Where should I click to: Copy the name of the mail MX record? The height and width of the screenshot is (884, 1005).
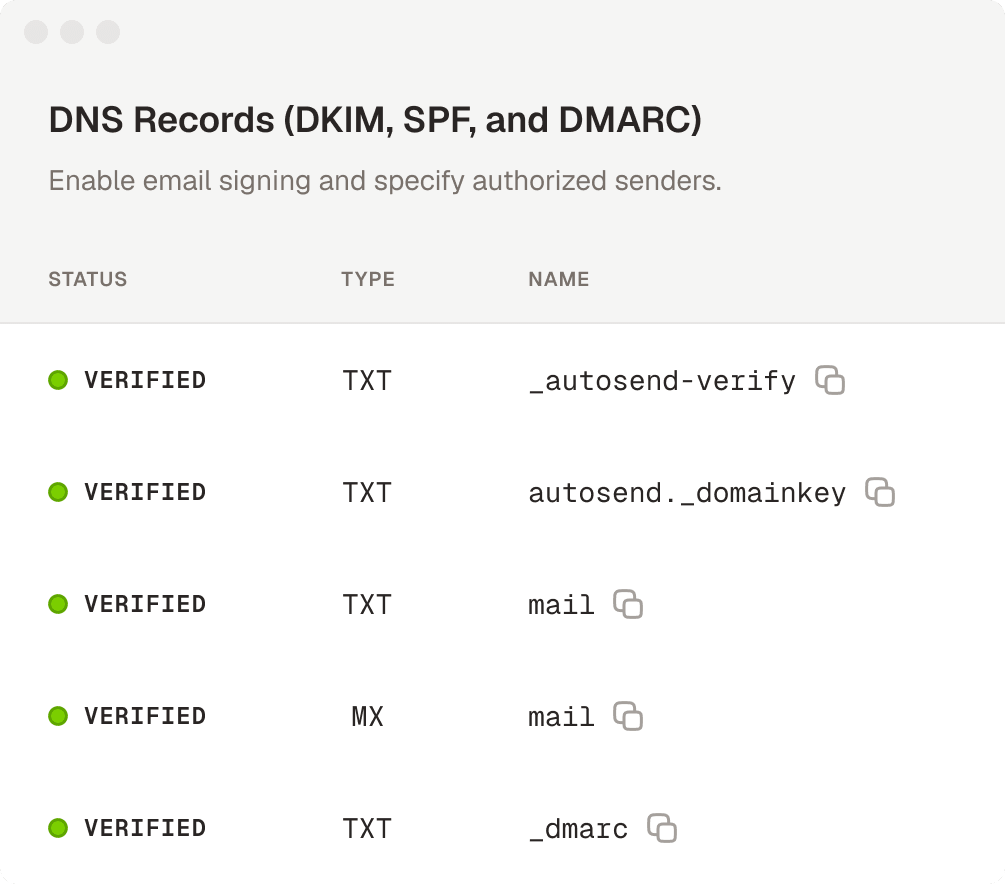(x=628, y=716)
